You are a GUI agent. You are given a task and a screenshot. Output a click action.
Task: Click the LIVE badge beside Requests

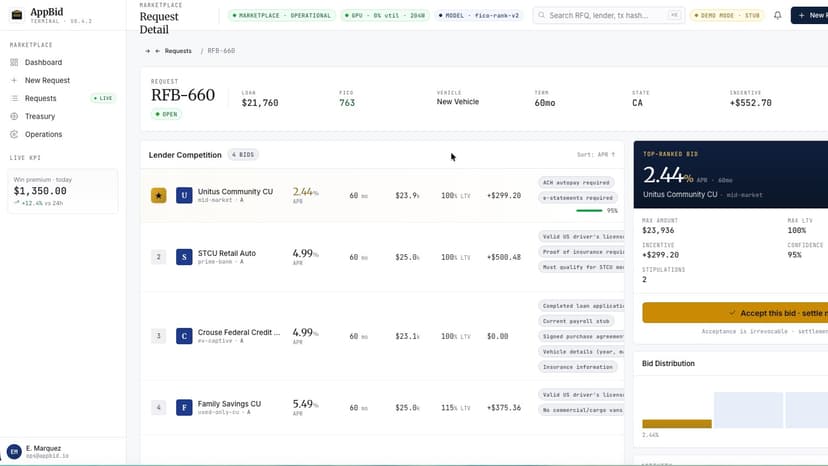103,98
